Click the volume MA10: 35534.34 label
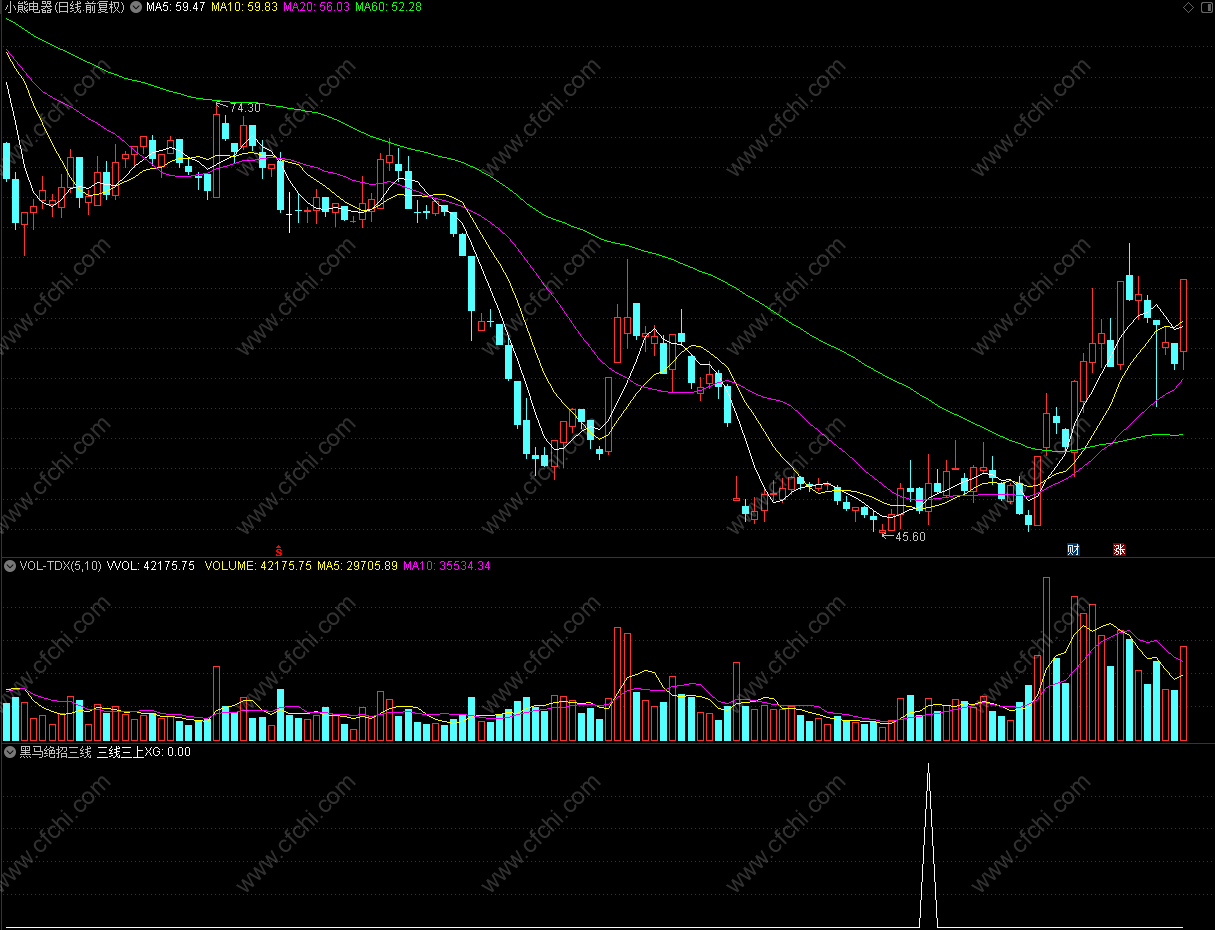The image size is (1215, 930). click(x=447, y=566)
